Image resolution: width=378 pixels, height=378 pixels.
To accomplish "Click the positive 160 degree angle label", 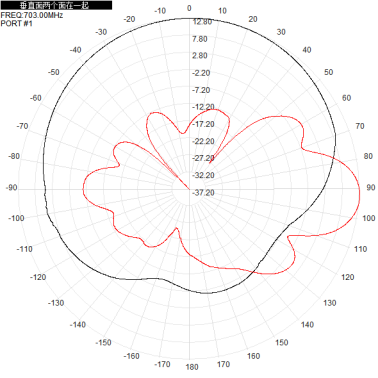I will tap(253, 356).
